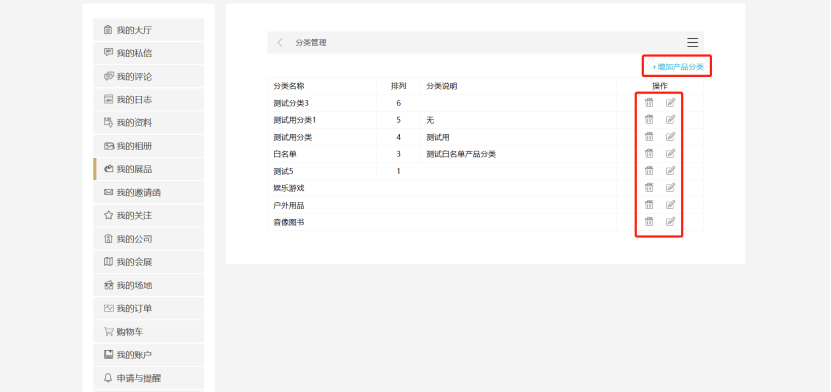The height and width of the screenshot is (392, 831).
Task: Delete the 户外用品 category
Action: click(x=649, y=204)
